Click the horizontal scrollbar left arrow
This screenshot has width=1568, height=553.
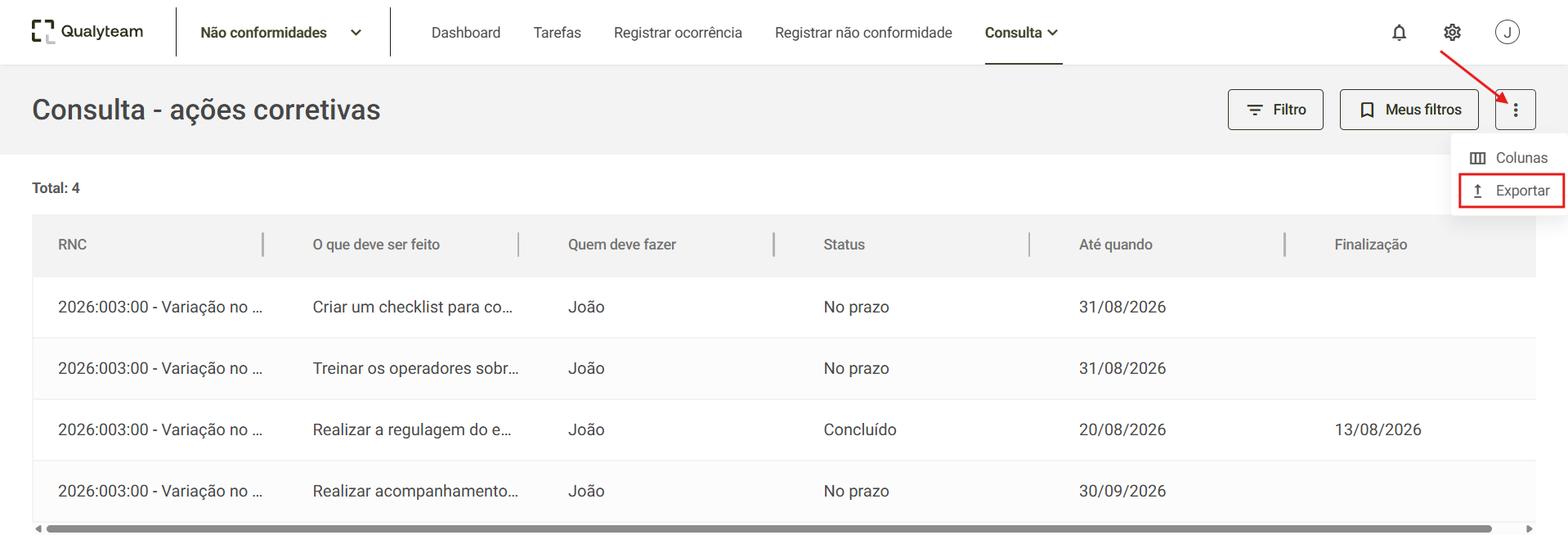(38, 529)
